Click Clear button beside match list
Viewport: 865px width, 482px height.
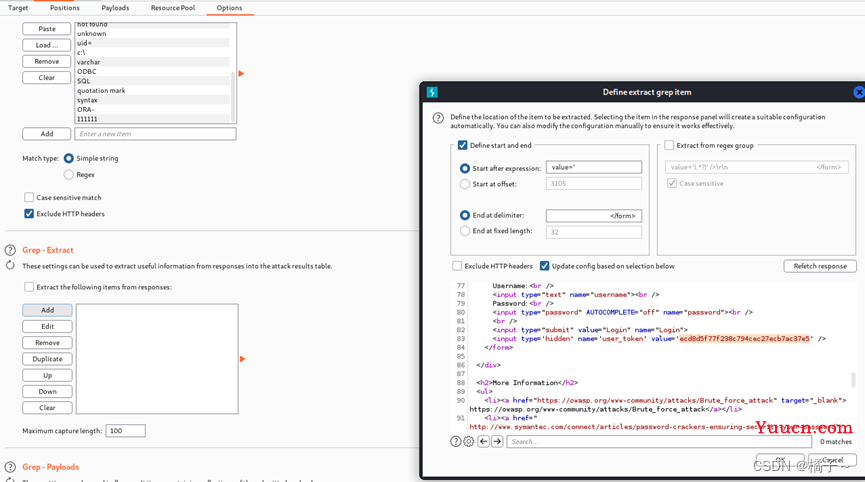point(47,78)
